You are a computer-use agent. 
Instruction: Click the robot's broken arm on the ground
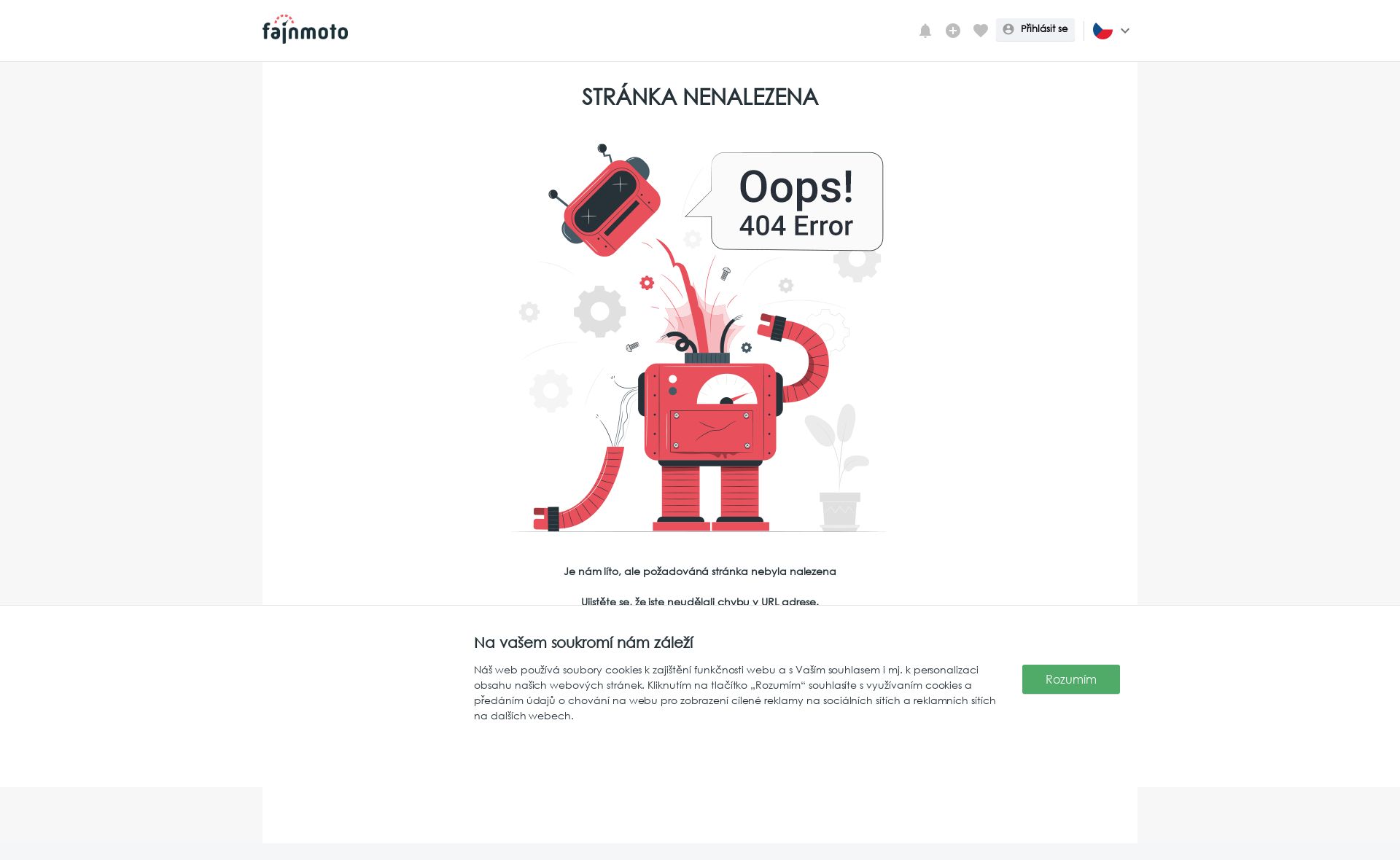click(578, 490)
